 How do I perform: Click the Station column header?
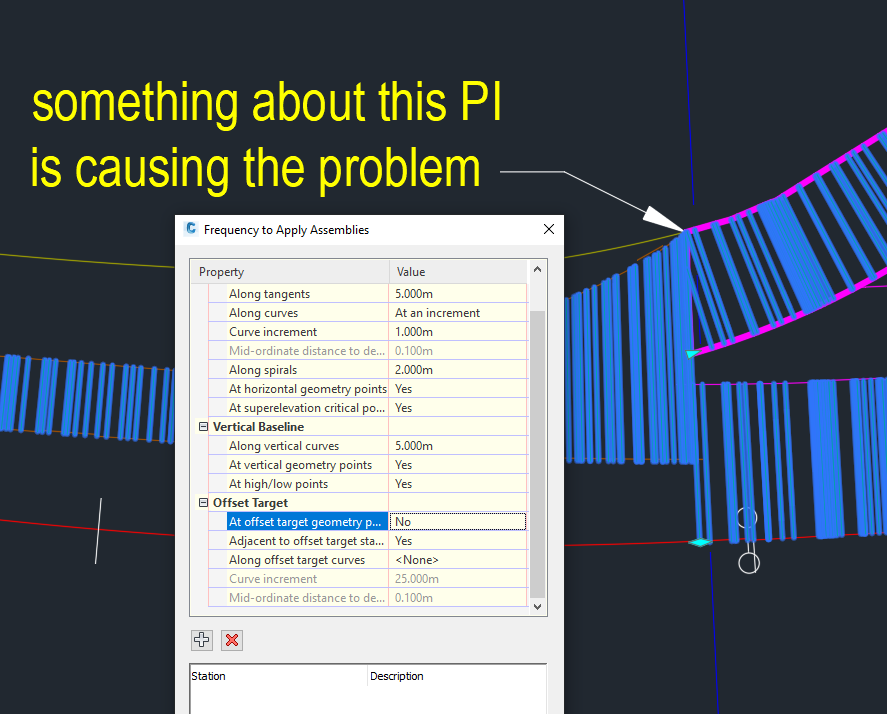(279, 676)
